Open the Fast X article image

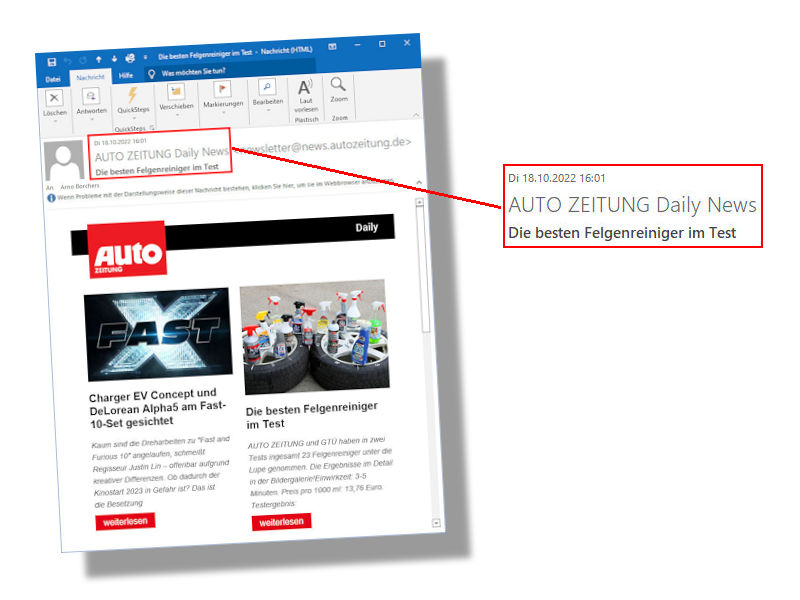(x=158, y=334)
